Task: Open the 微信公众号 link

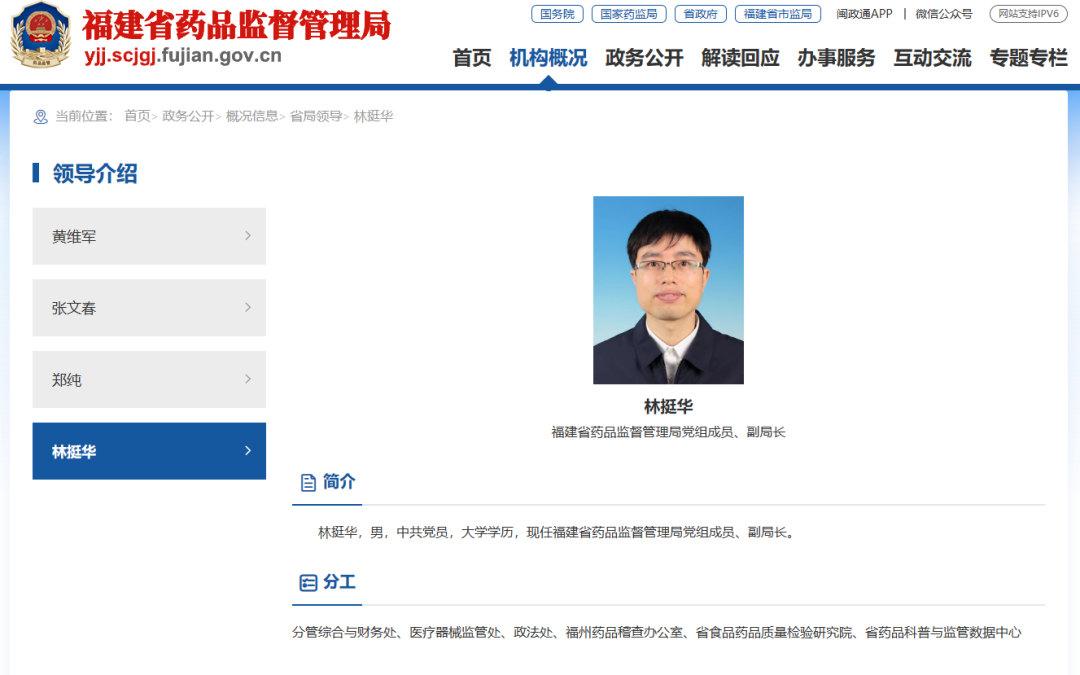Action: [944, 14]
